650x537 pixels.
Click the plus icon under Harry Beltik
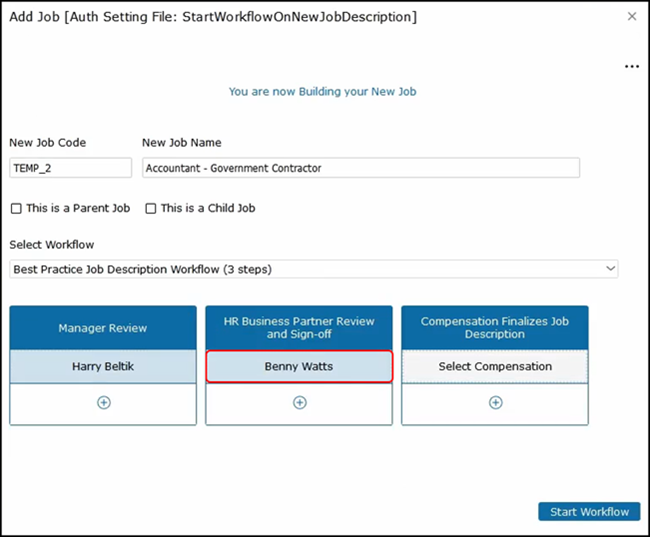(x=103, y=403)
